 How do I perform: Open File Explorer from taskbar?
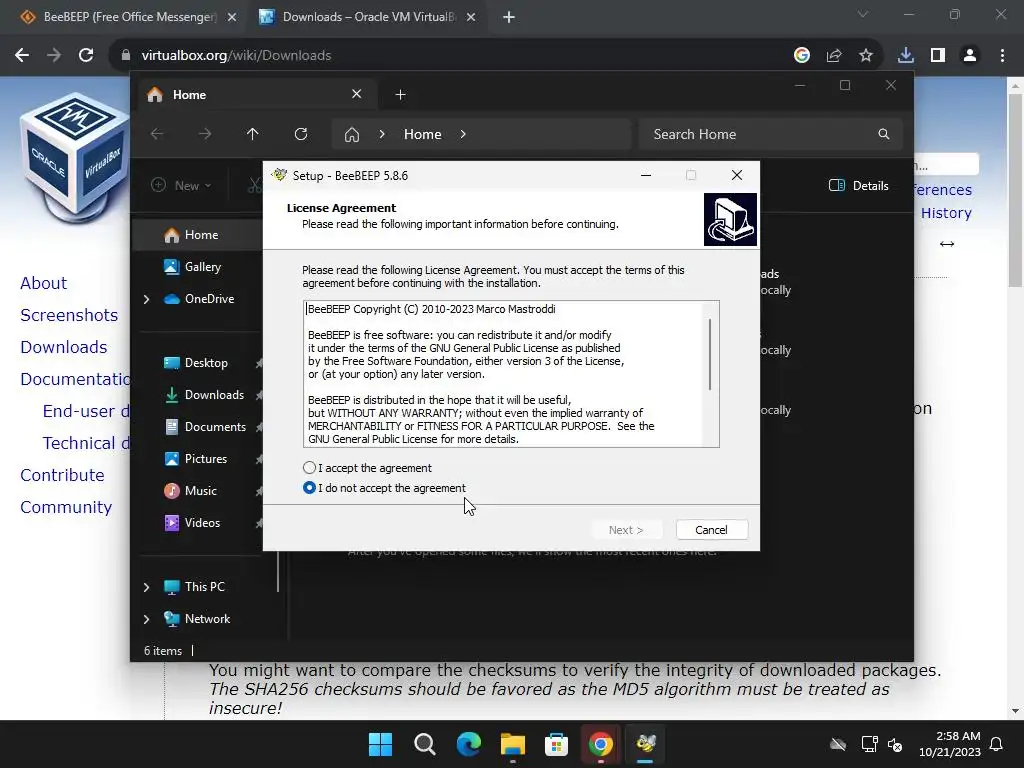pyautogui.click(x=513, y=744)
